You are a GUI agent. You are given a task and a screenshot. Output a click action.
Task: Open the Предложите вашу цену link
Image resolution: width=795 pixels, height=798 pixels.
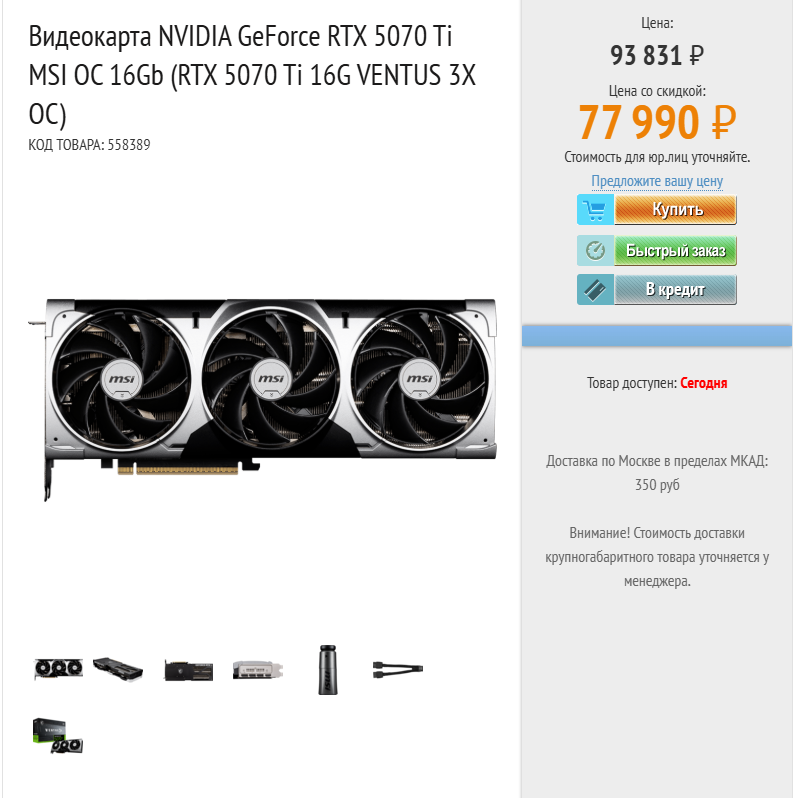point(657,181)
